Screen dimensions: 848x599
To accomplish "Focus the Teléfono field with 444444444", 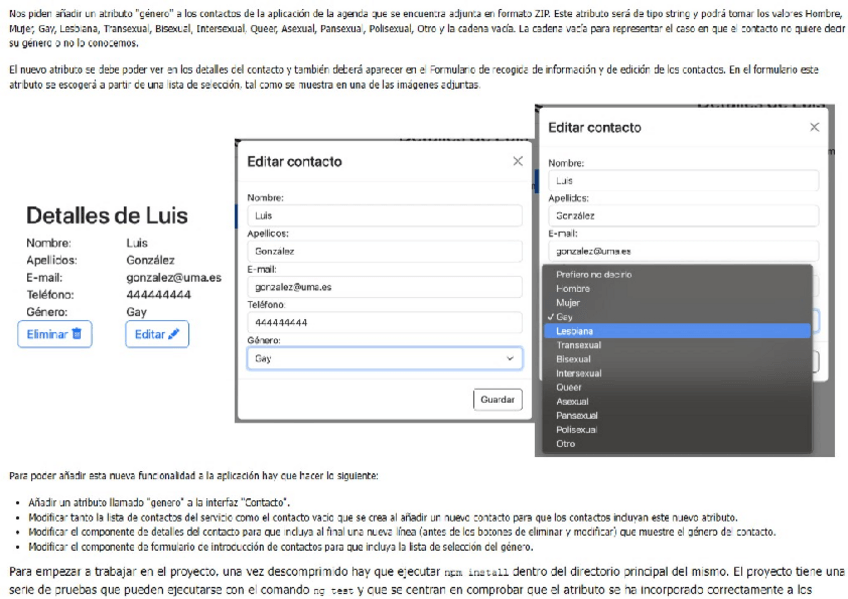I will [385, 322].
